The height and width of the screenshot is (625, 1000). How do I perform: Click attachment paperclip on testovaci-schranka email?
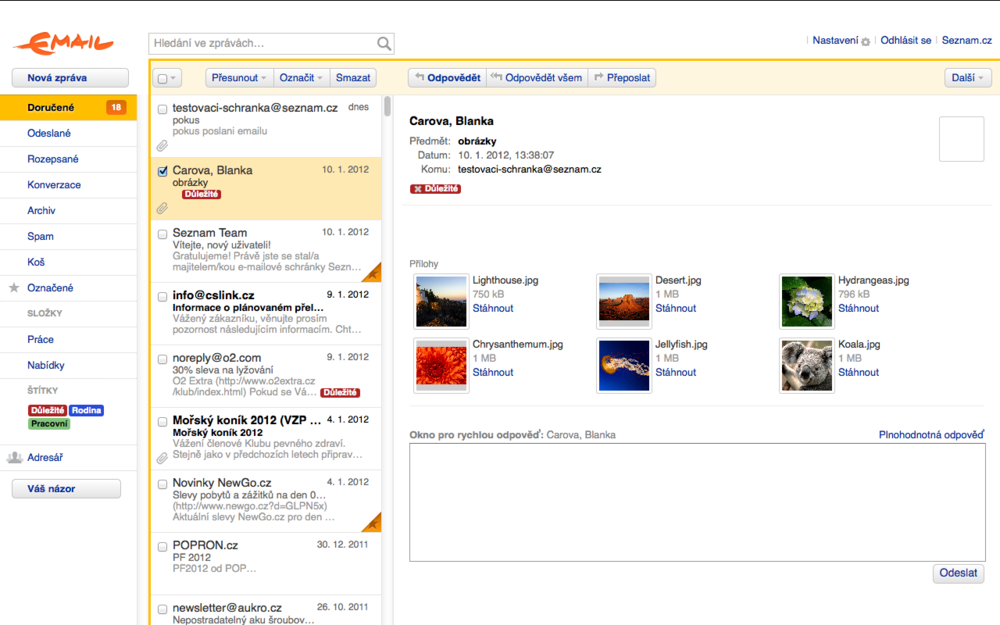coord(163,145)
